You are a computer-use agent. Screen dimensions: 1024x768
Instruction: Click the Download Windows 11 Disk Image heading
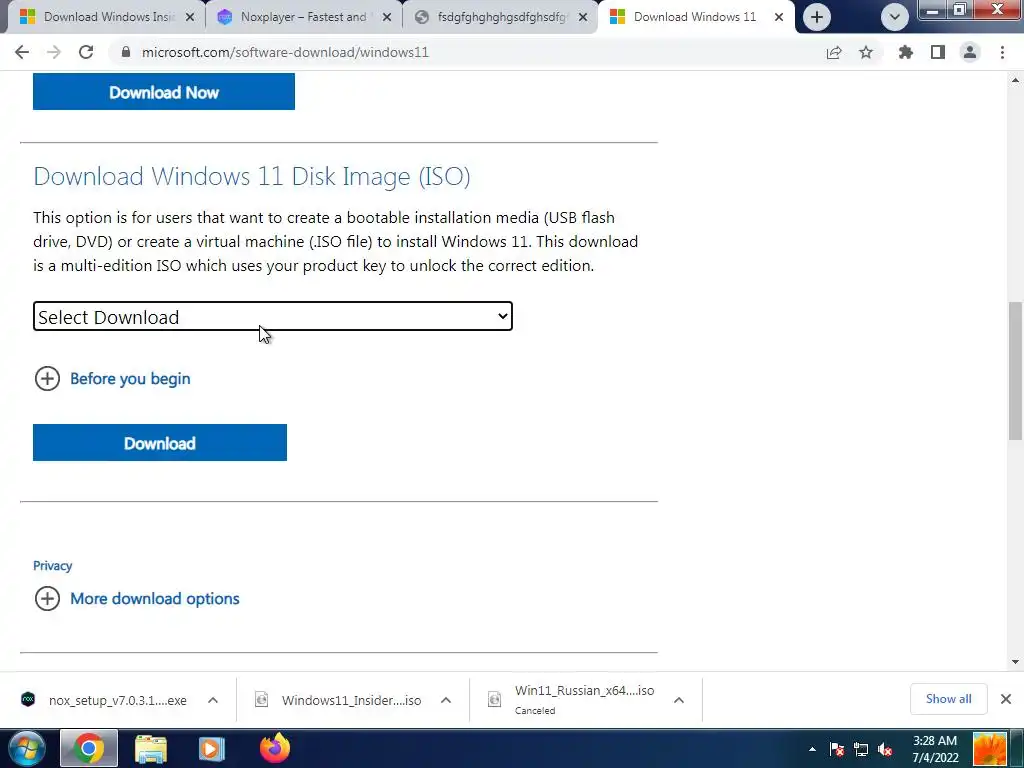251,176
